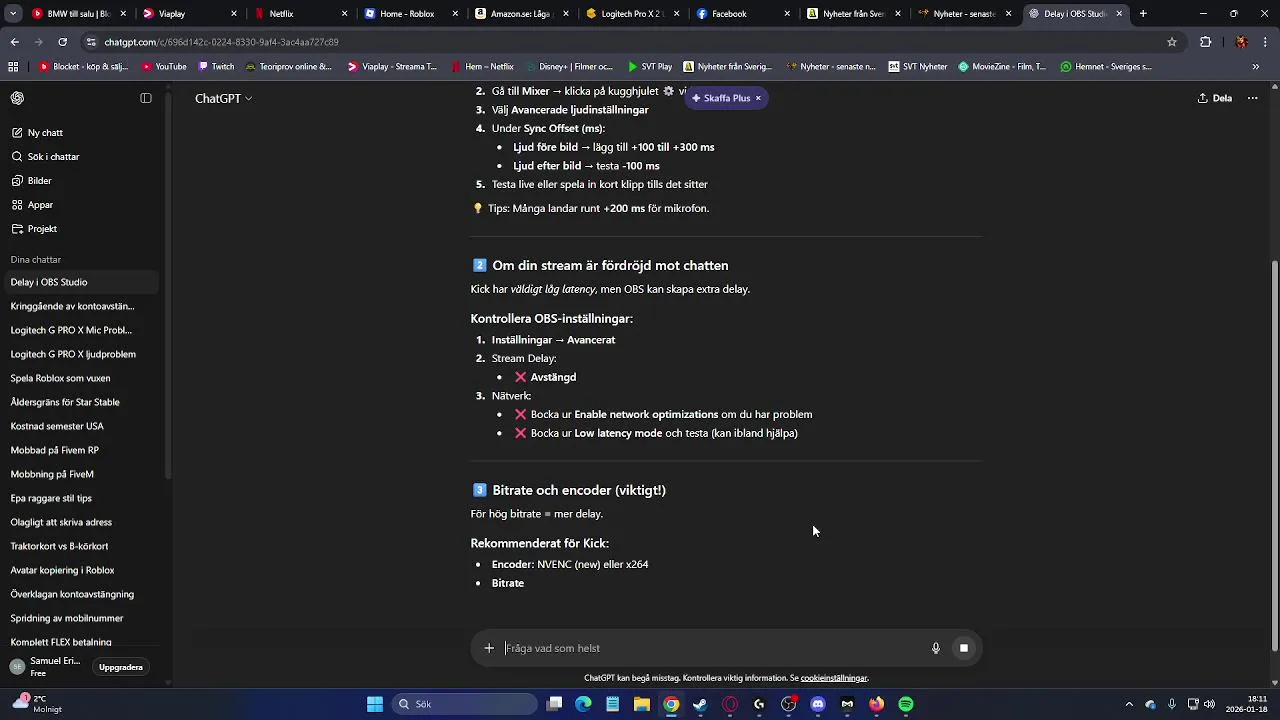Click the microphone dictation icon
Screen dimensions: 1280x720
(936, 648)
